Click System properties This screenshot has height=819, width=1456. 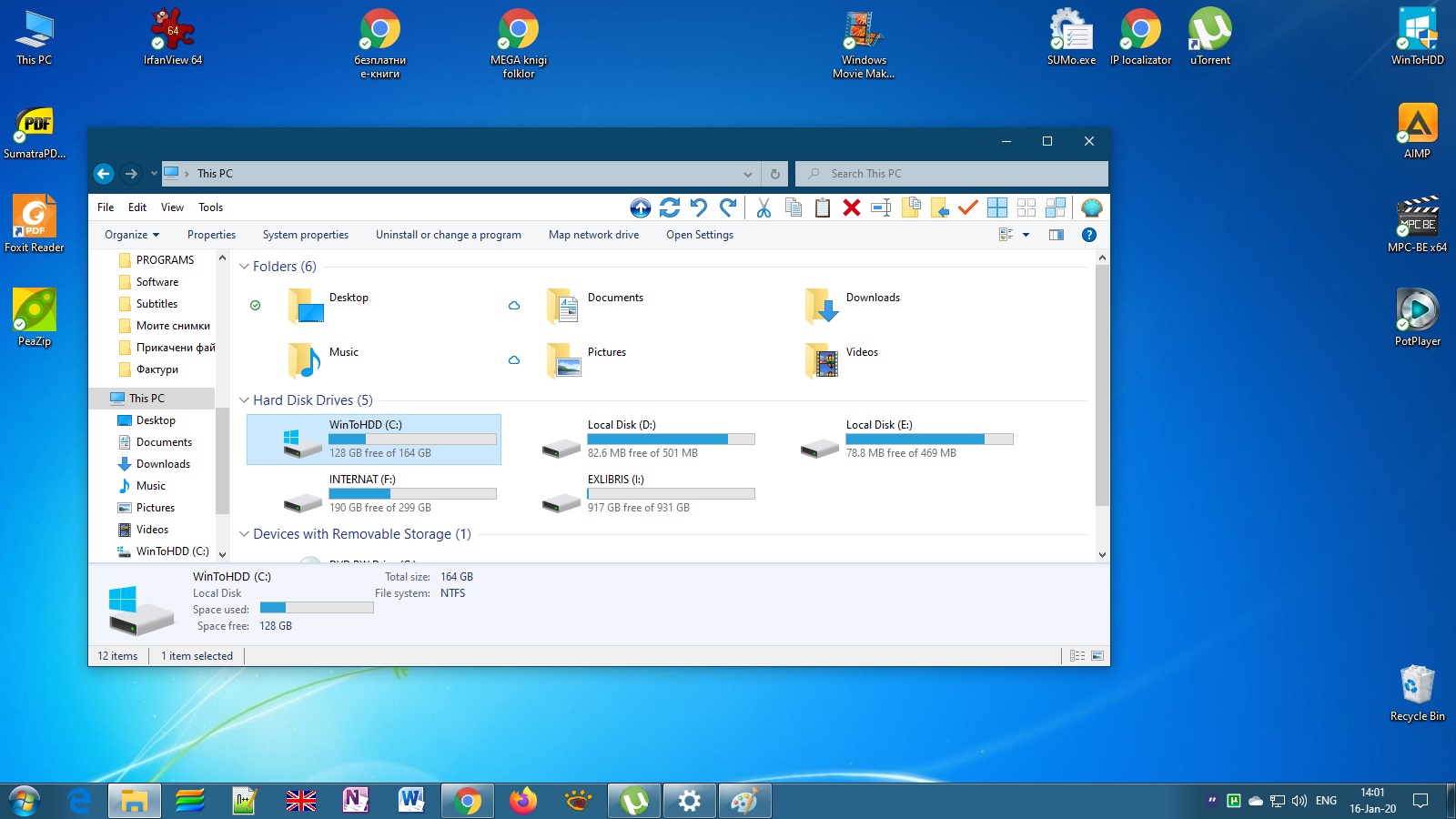click(x=306, y=235)
